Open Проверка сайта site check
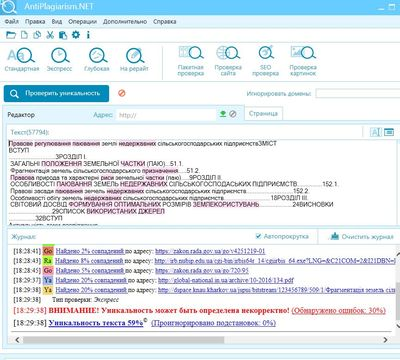Image resolution: width=400 pixels, height=360 pixels. [x=228, y=61]
